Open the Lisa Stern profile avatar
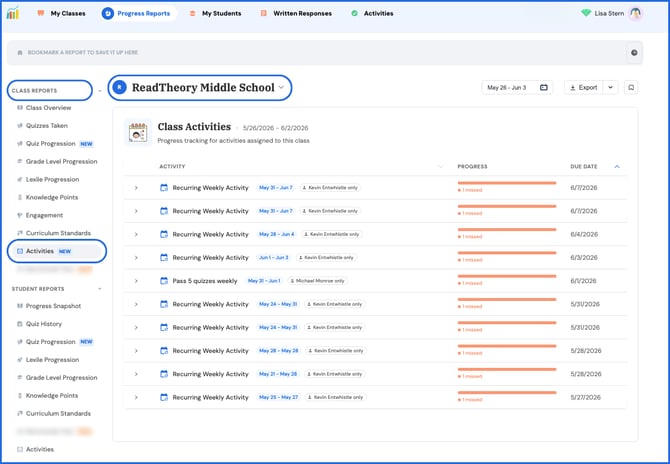 point(636,13)
